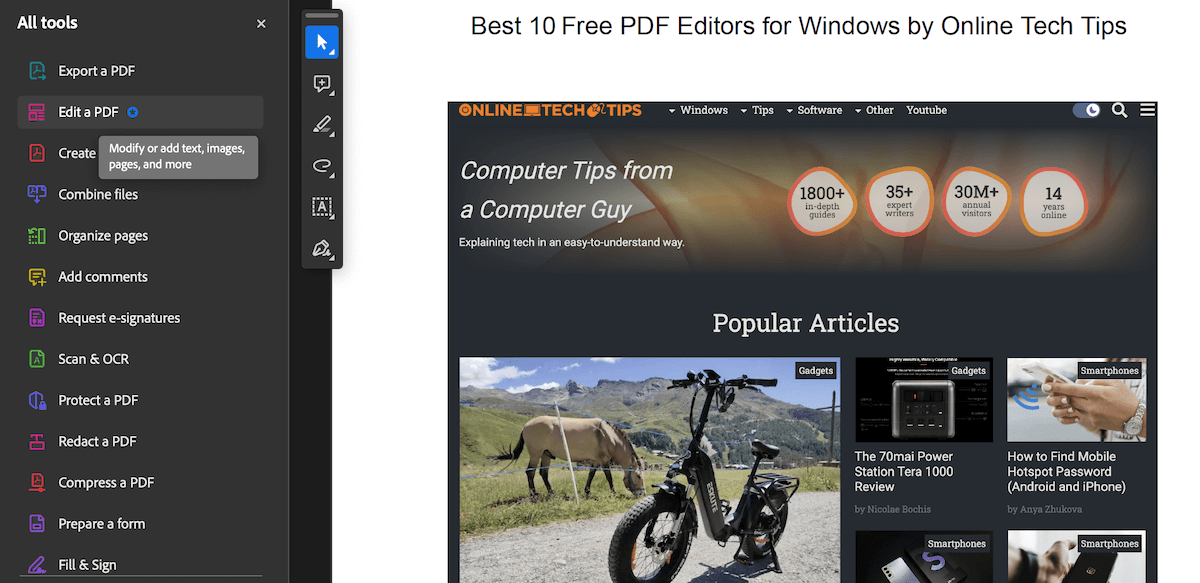The image size is (1200, 583).
Task: Close the All tools panel
Action: 261,23
